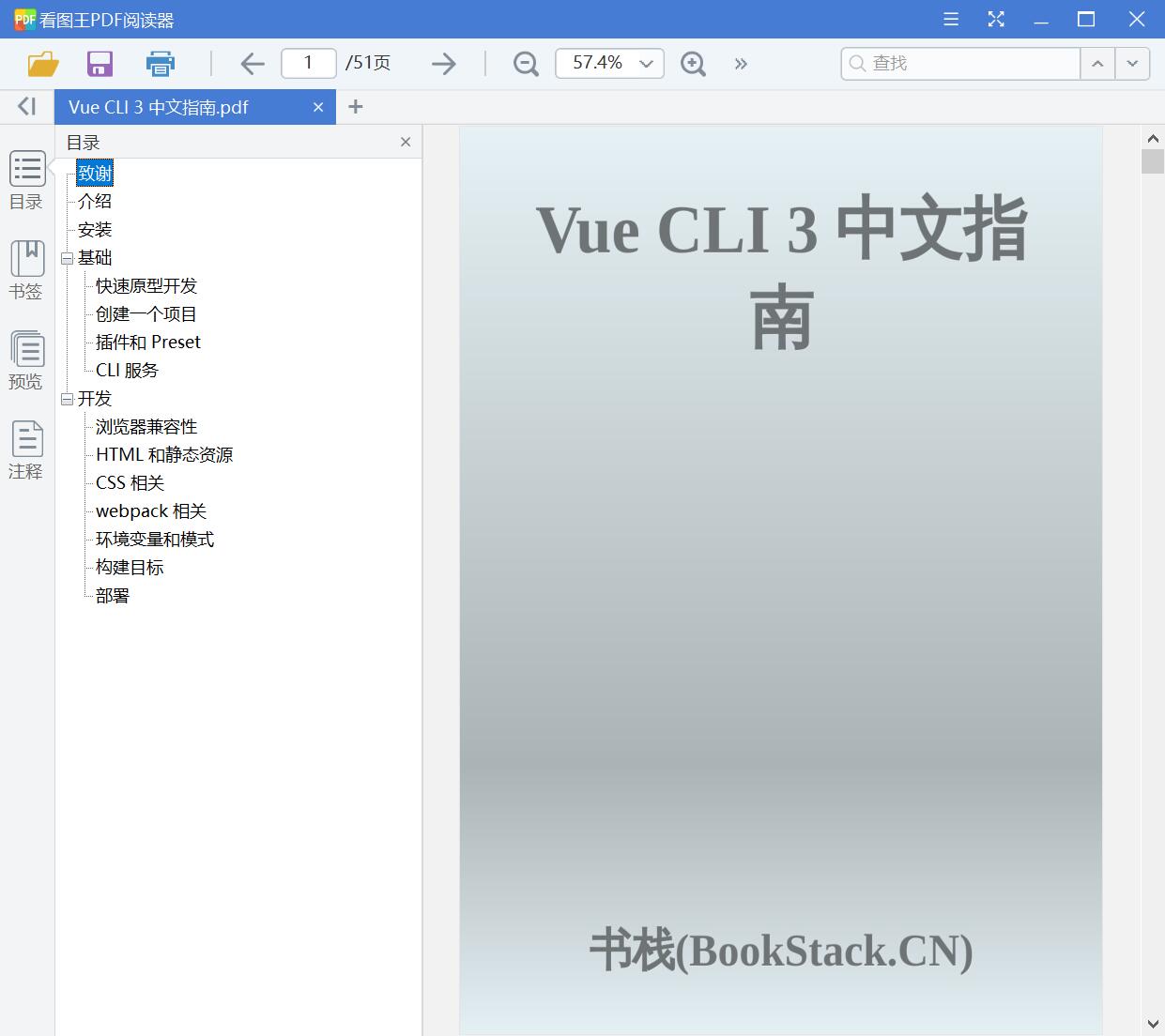
Task: Open the 注释 annotations sidebar panel
Action: pos(27,450)
